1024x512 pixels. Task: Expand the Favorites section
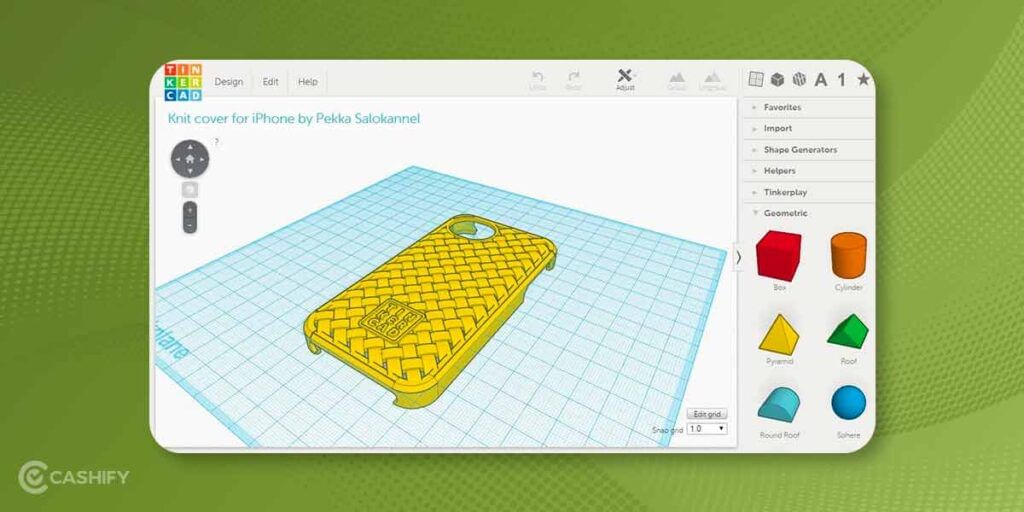808,107
